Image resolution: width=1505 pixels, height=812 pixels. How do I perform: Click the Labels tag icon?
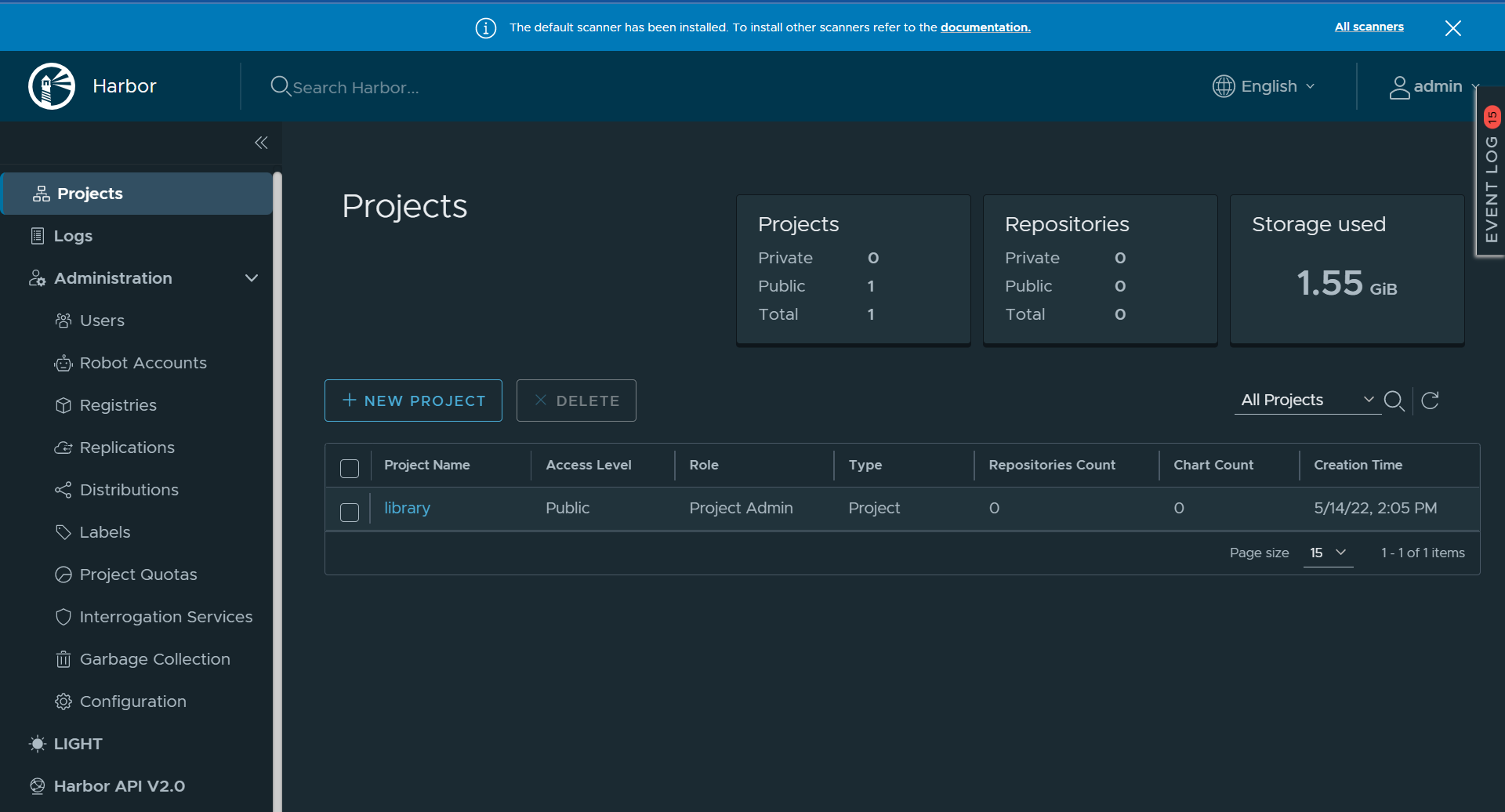click(63, 532)
